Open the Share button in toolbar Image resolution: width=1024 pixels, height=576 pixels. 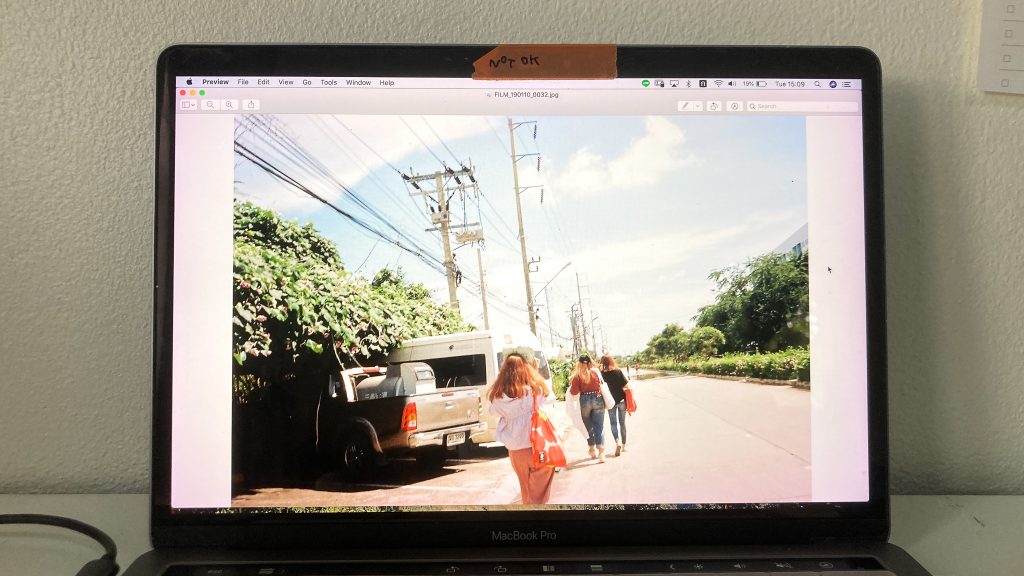point(251,104)
